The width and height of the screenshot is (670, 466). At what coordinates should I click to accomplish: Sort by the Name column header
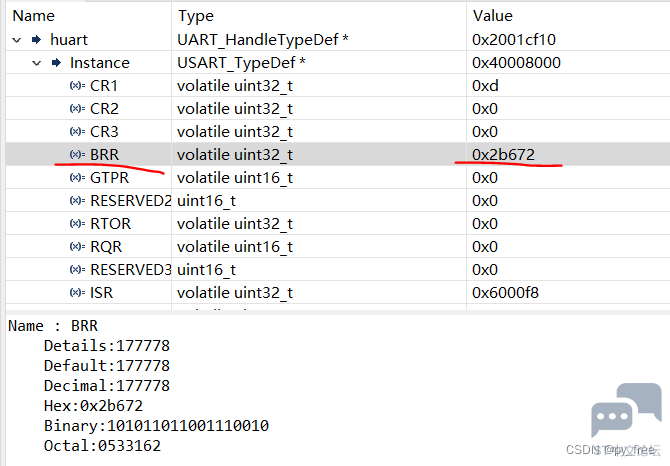point(34,16)
